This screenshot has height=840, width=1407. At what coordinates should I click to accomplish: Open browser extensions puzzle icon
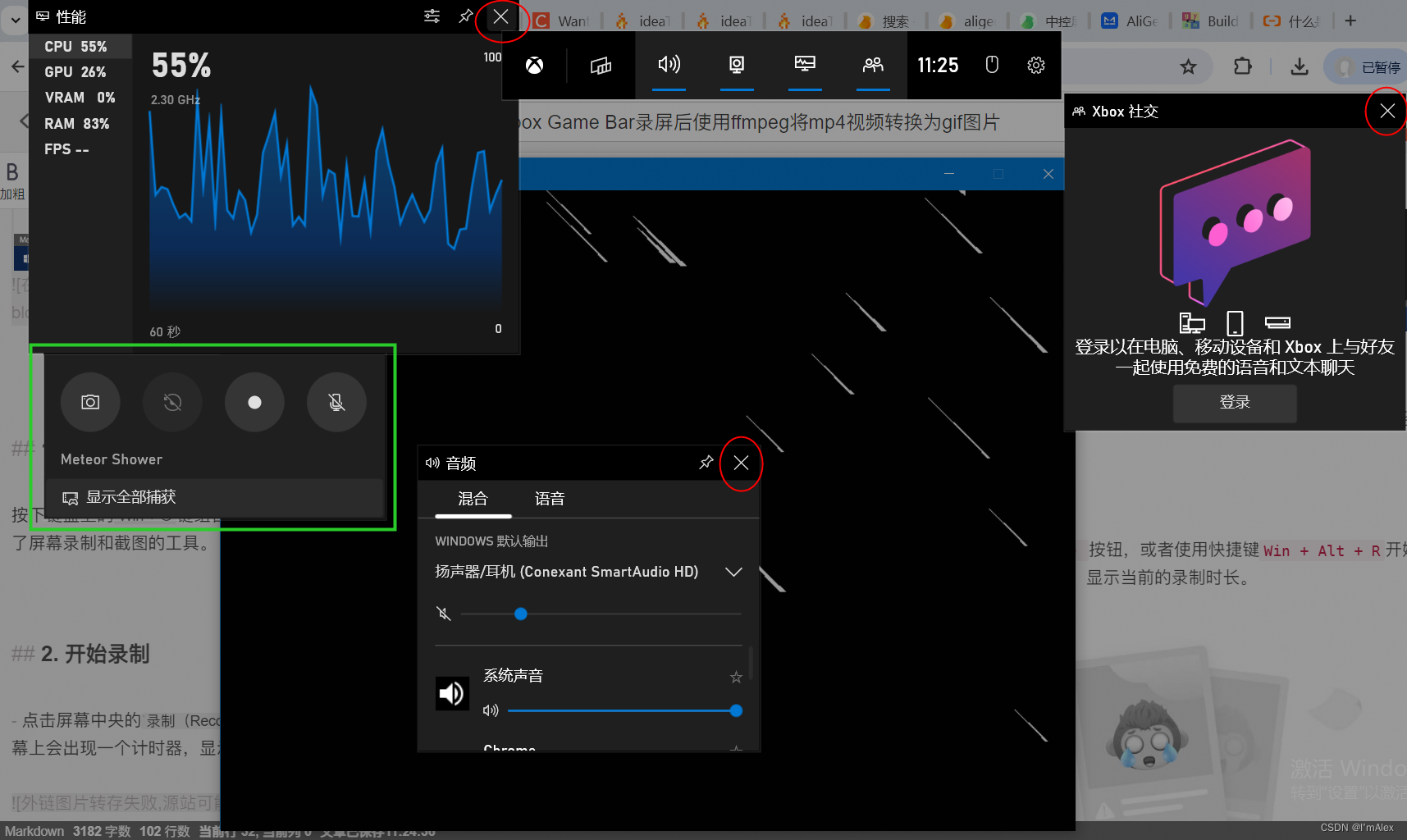coord(1243,66)
